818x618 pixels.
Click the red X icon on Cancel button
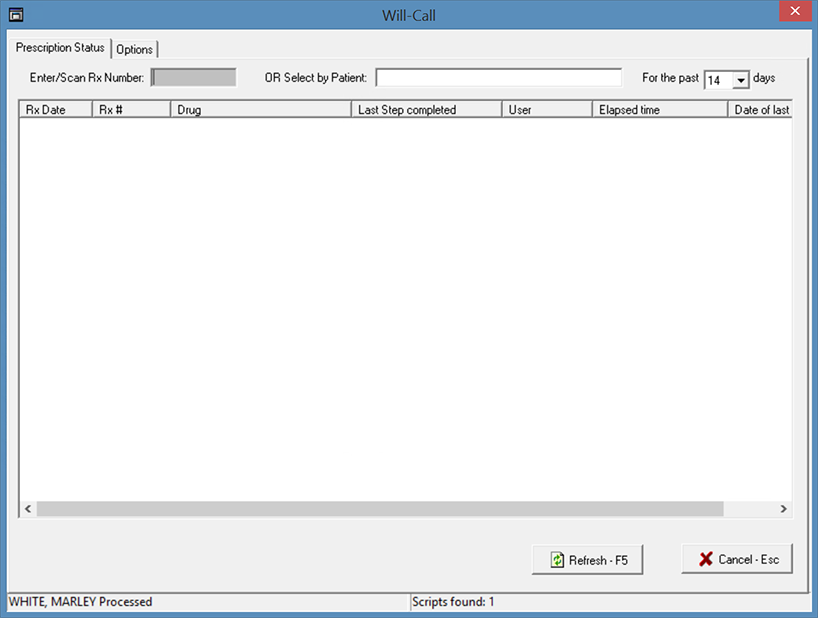click(x=705, y=560)
